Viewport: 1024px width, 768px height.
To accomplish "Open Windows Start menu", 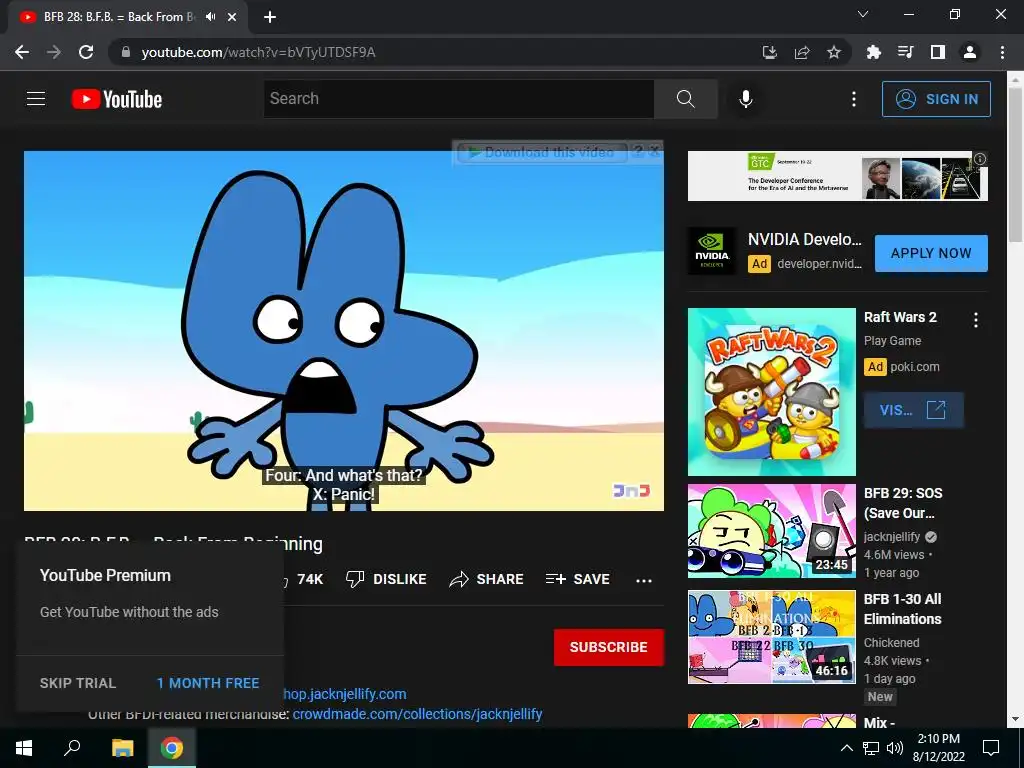I will (24, 748).
